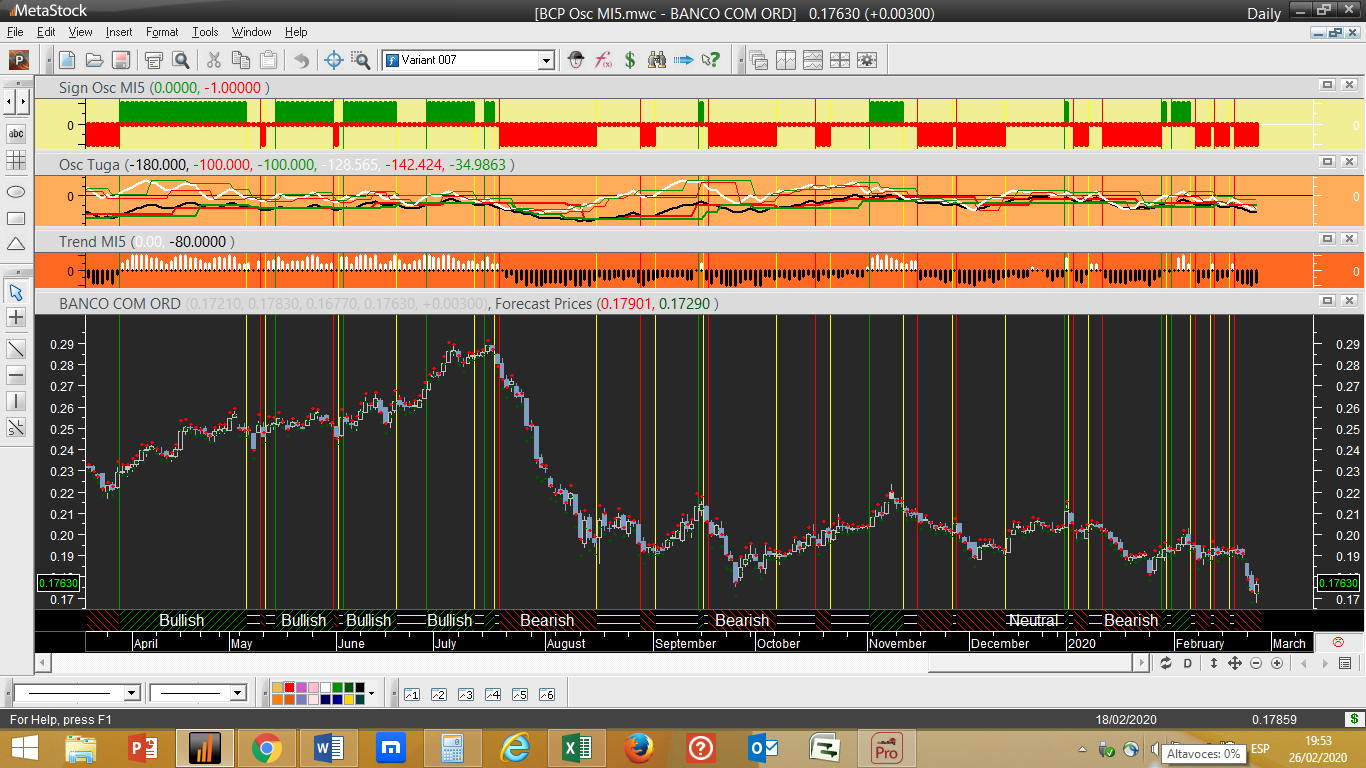
Task: Select the crosshair pointer tool in toolbar
Action: (335, 60)
